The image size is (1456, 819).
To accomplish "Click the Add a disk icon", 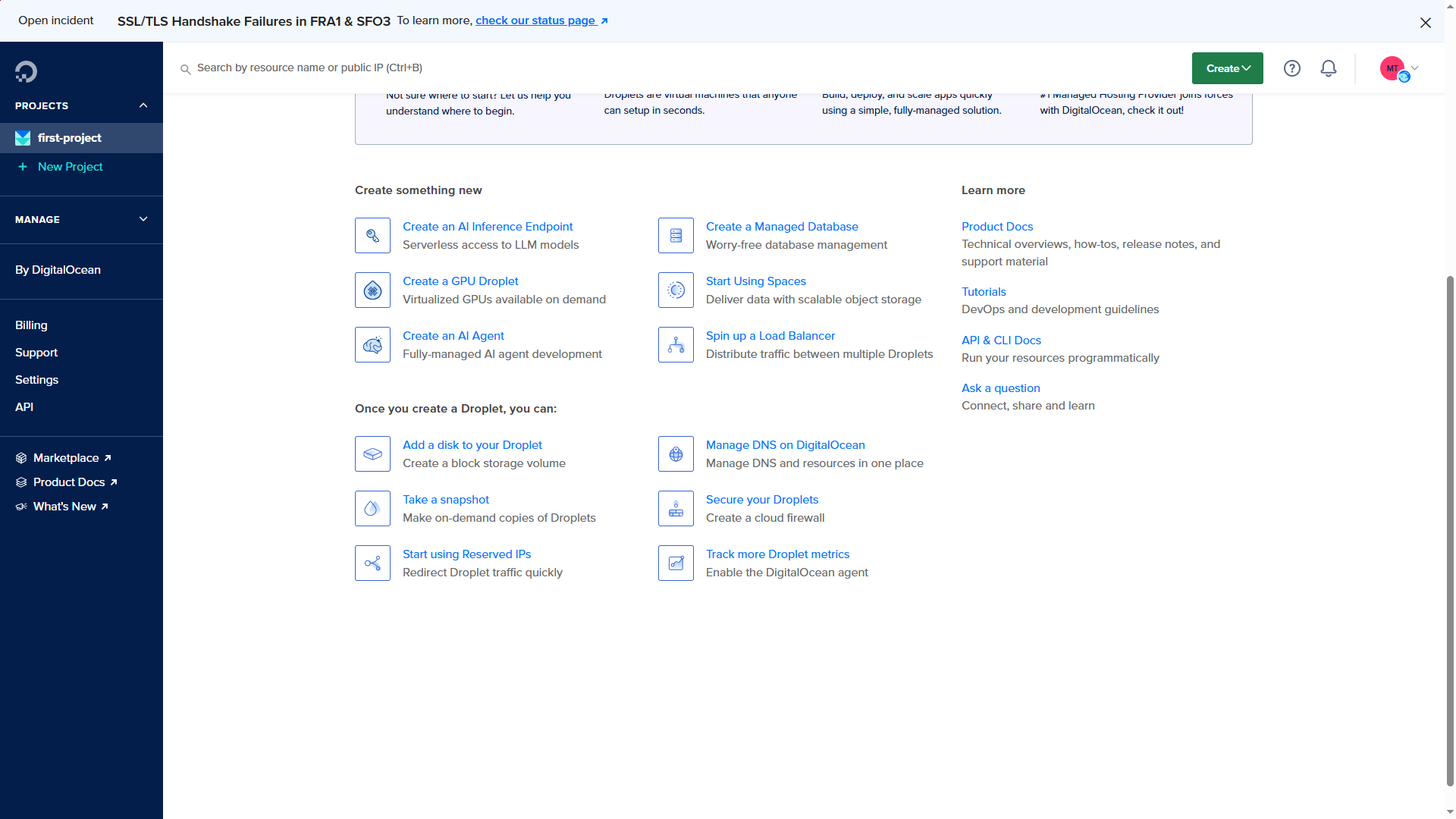I will click(x=372, y=454).
